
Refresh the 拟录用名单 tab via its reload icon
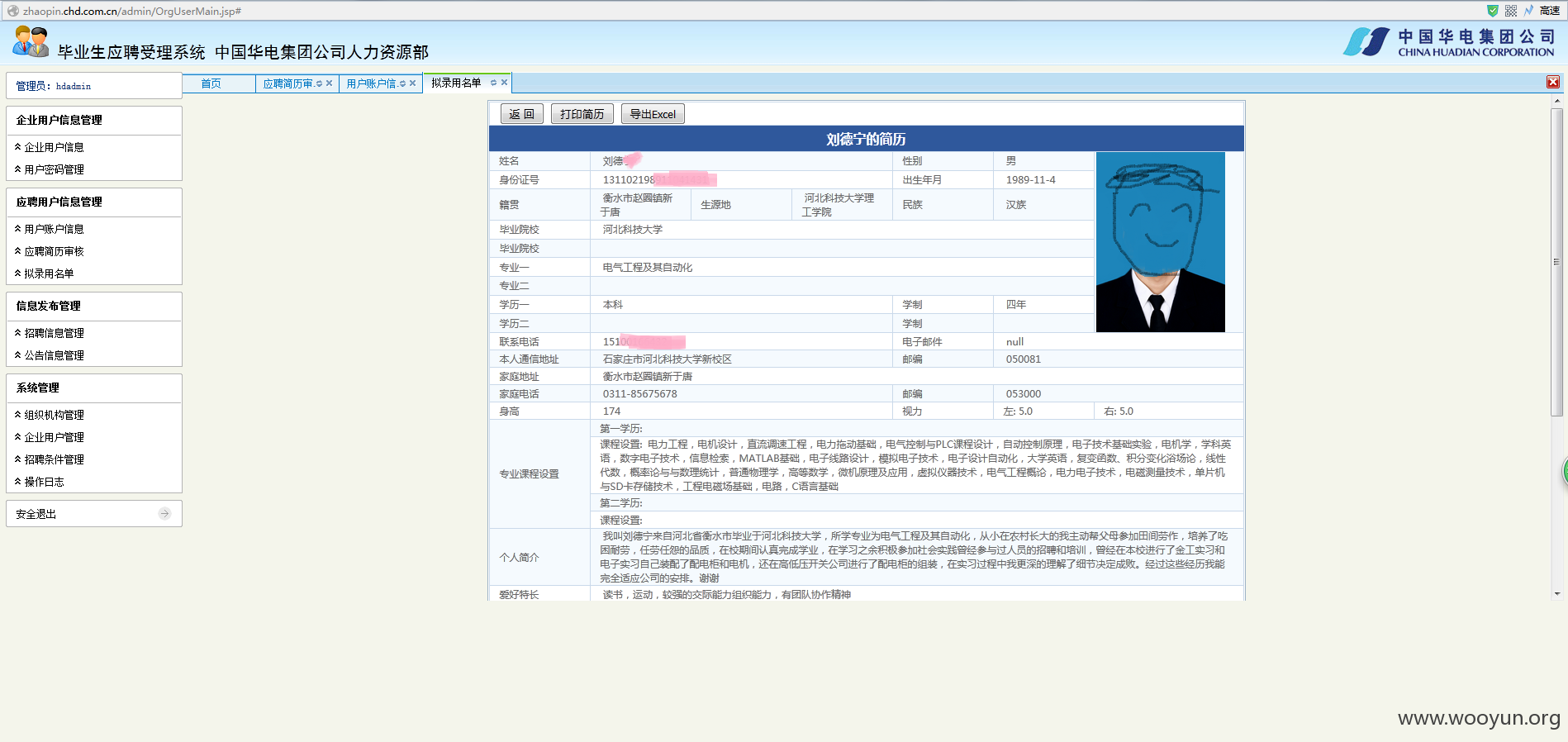(x=493, y=83)
